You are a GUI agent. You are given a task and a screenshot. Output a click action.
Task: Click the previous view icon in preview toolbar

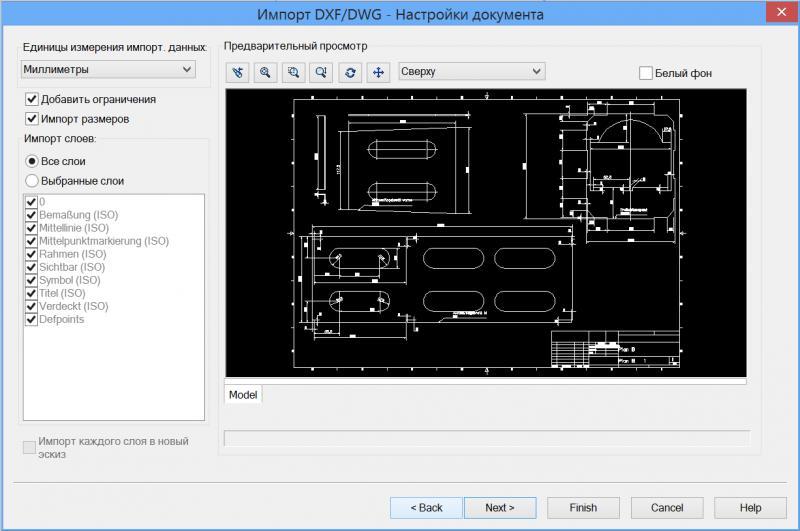pos(238,72)
